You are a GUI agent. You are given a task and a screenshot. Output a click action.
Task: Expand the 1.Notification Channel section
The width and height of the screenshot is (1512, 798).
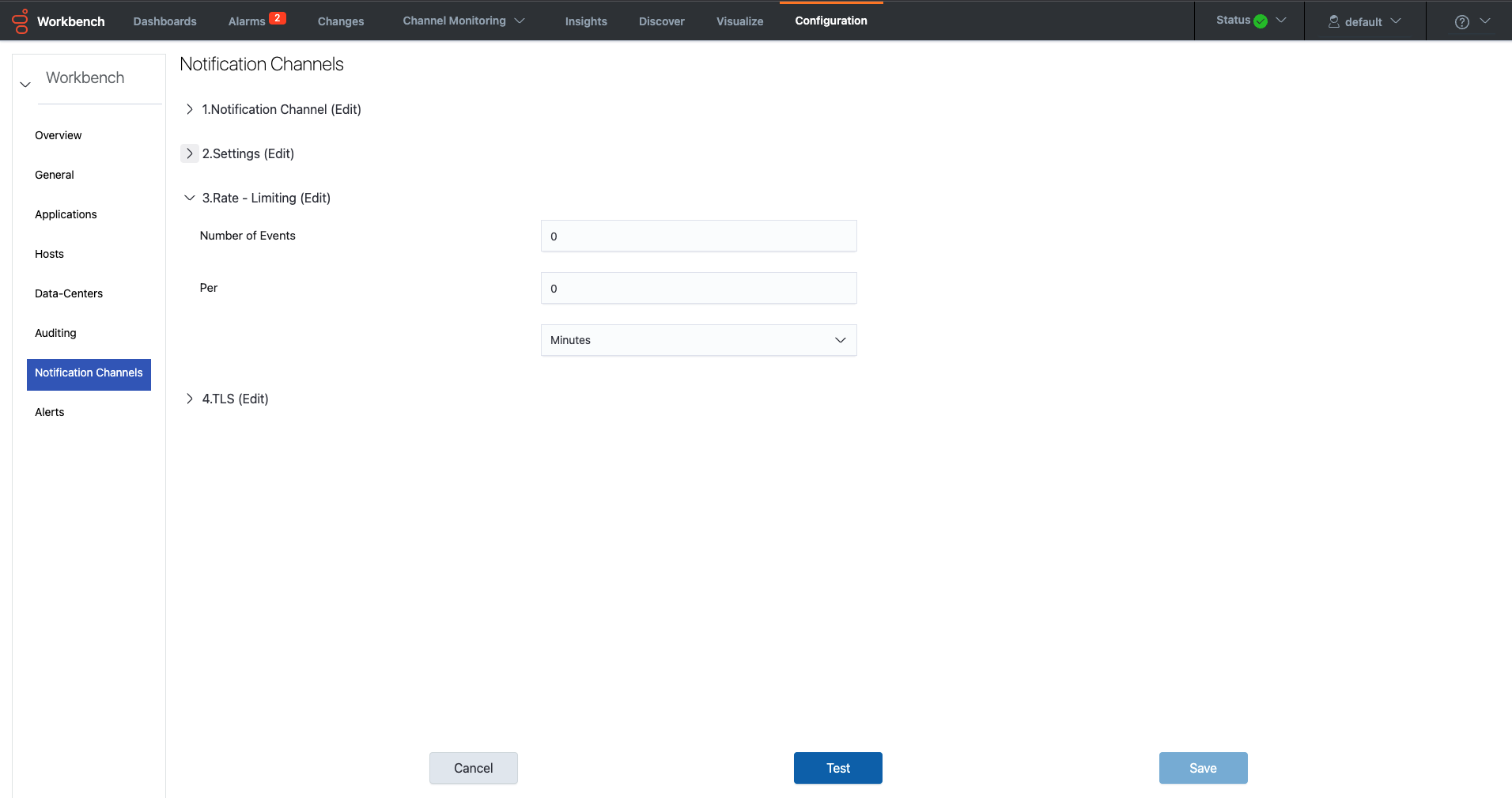coord(189,109)
